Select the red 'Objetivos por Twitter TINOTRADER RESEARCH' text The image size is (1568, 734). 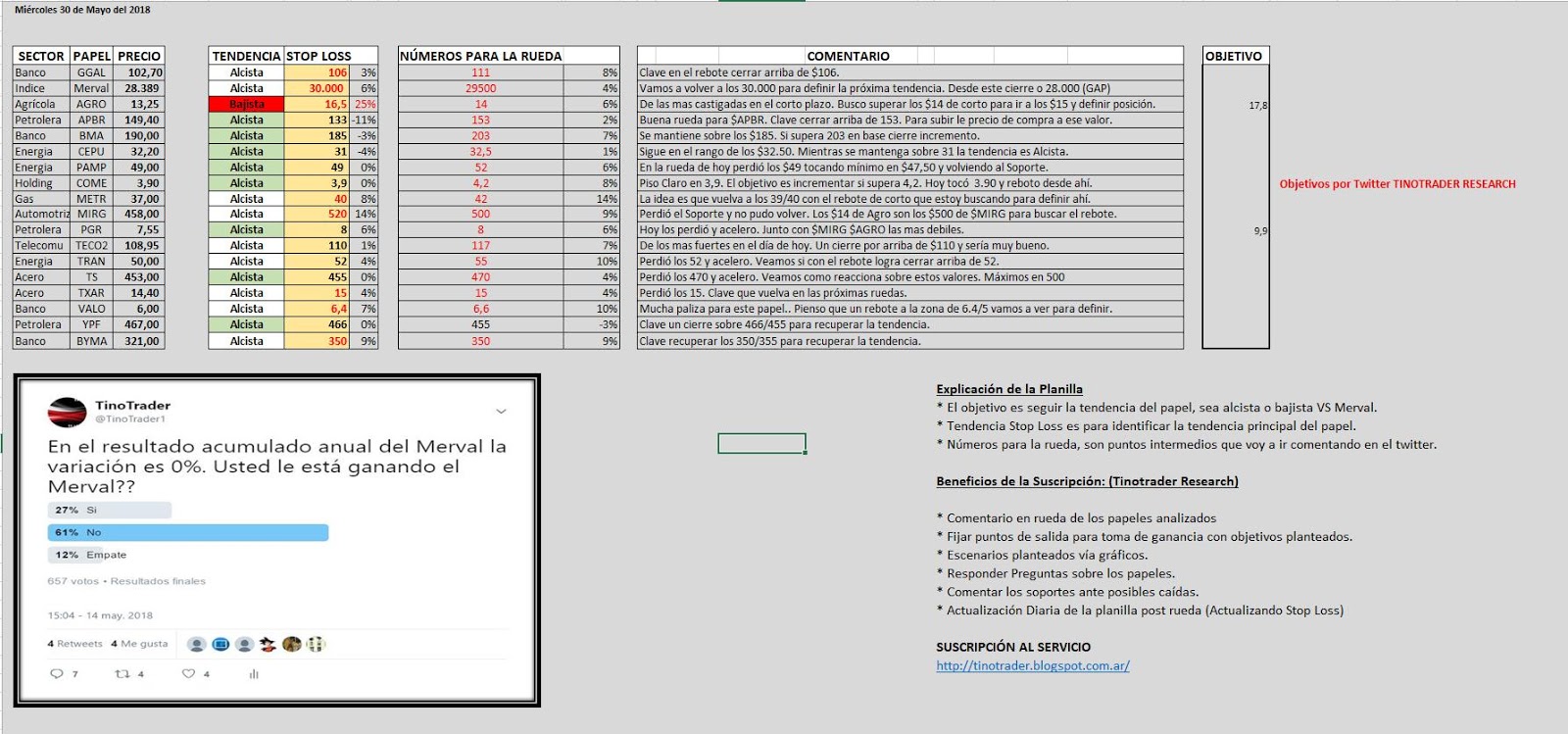(x=1397, y=183)
